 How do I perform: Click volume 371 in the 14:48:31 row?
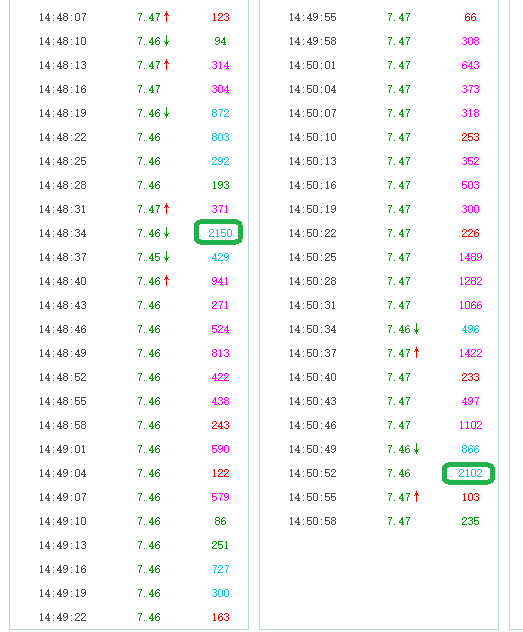[x=220, y=209]
